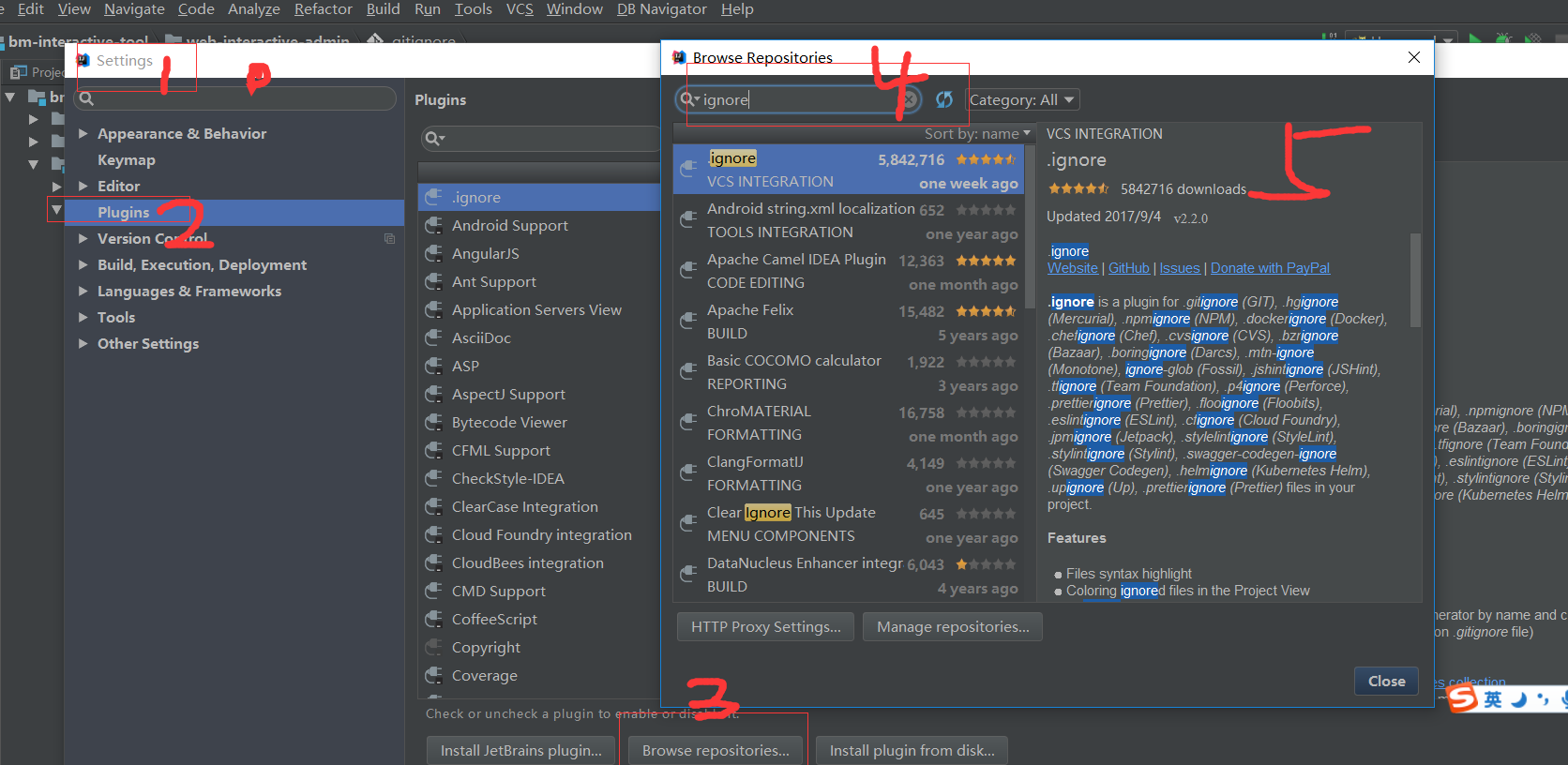This screenshot has height=765, width=1568.
Task: Click the Clear Ignore This Update plugin icon
Action: 688,524
